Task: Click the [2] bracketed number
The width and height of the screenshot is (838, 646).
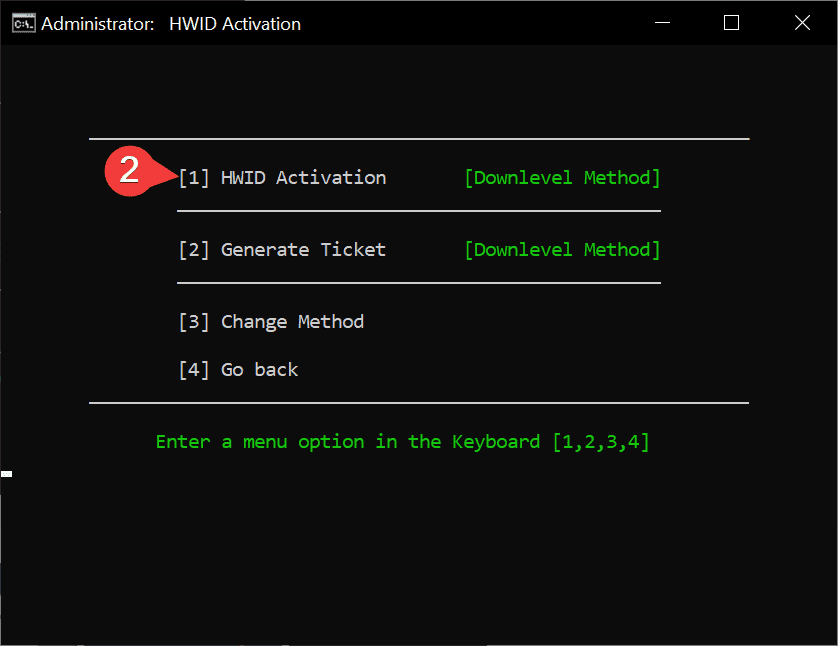Action: pos(194,250)
